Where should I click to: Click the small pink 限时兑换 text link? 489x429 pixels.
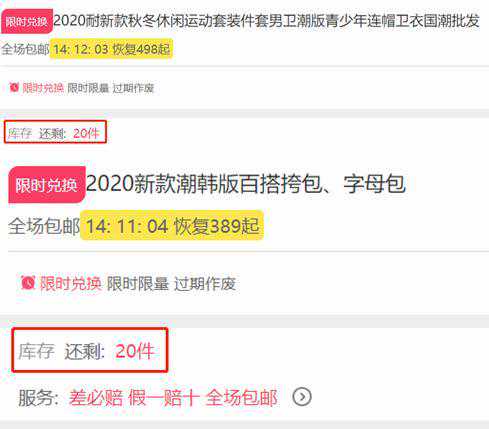(43, 88)
